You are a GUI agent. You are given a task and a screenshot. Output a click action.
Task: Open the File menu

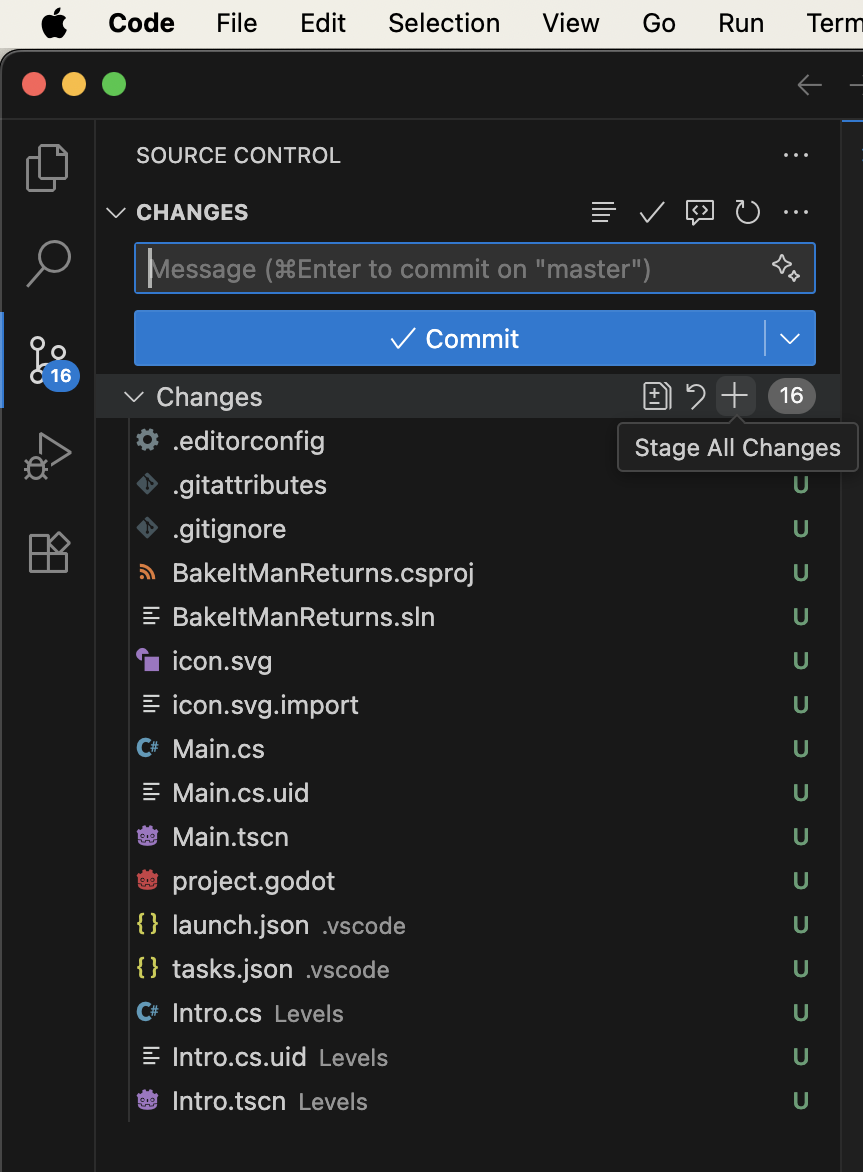click(x=237, y=23)
